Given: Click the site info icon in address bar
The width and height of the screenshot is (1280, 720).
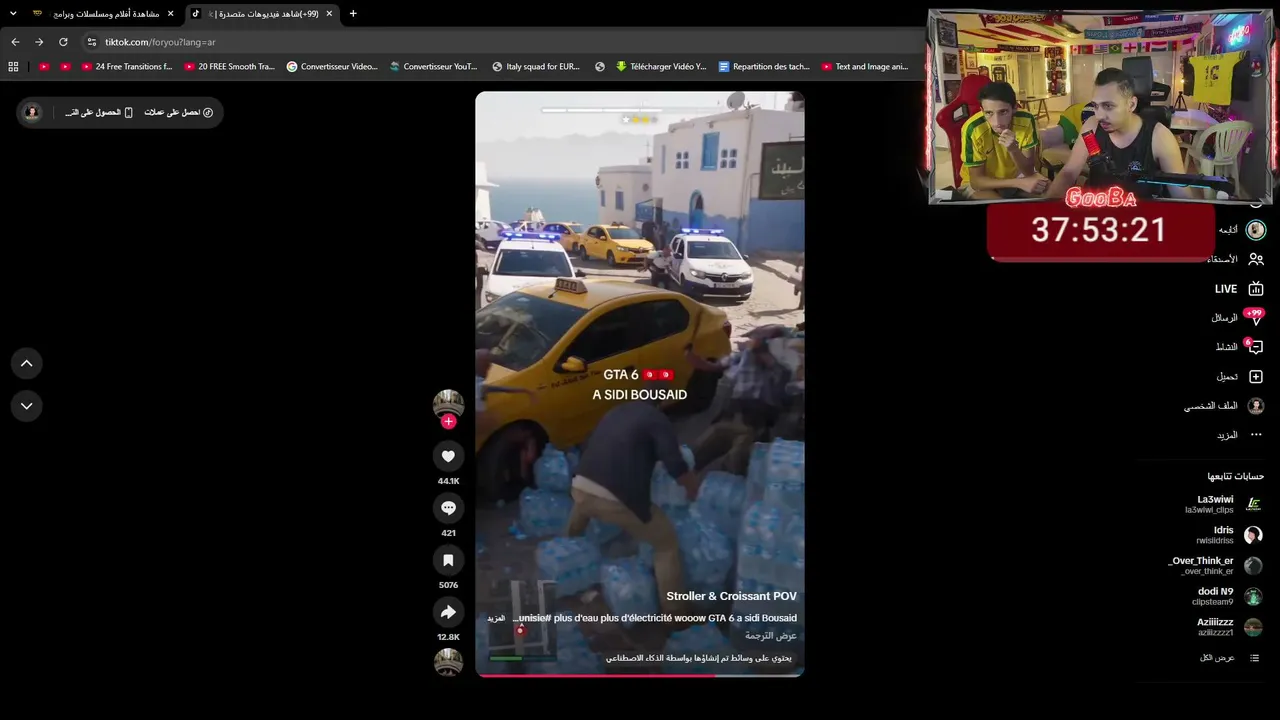Looking at the screenshot, I should (x=92, y=42).
